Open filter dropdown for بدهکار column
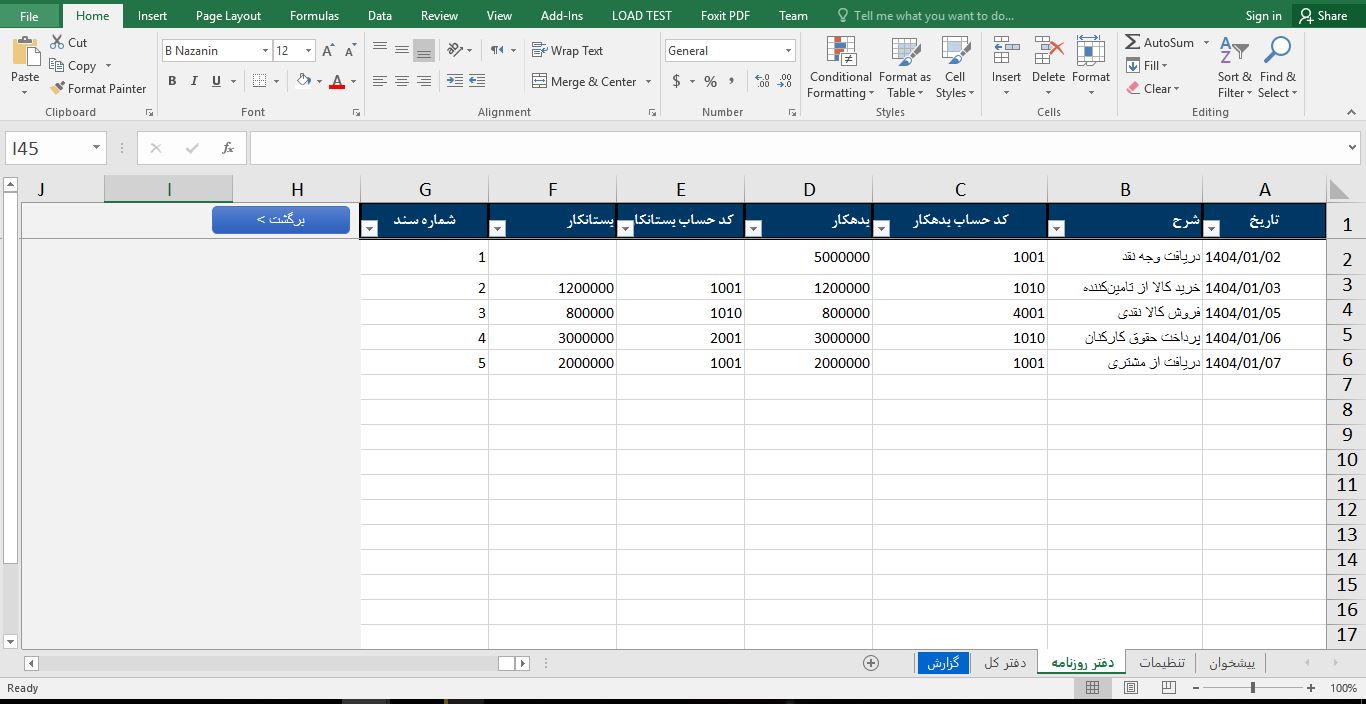Image resolution: width=1366 pixels, height=704 pixels. pyautogui.click(x=754, y=228)
